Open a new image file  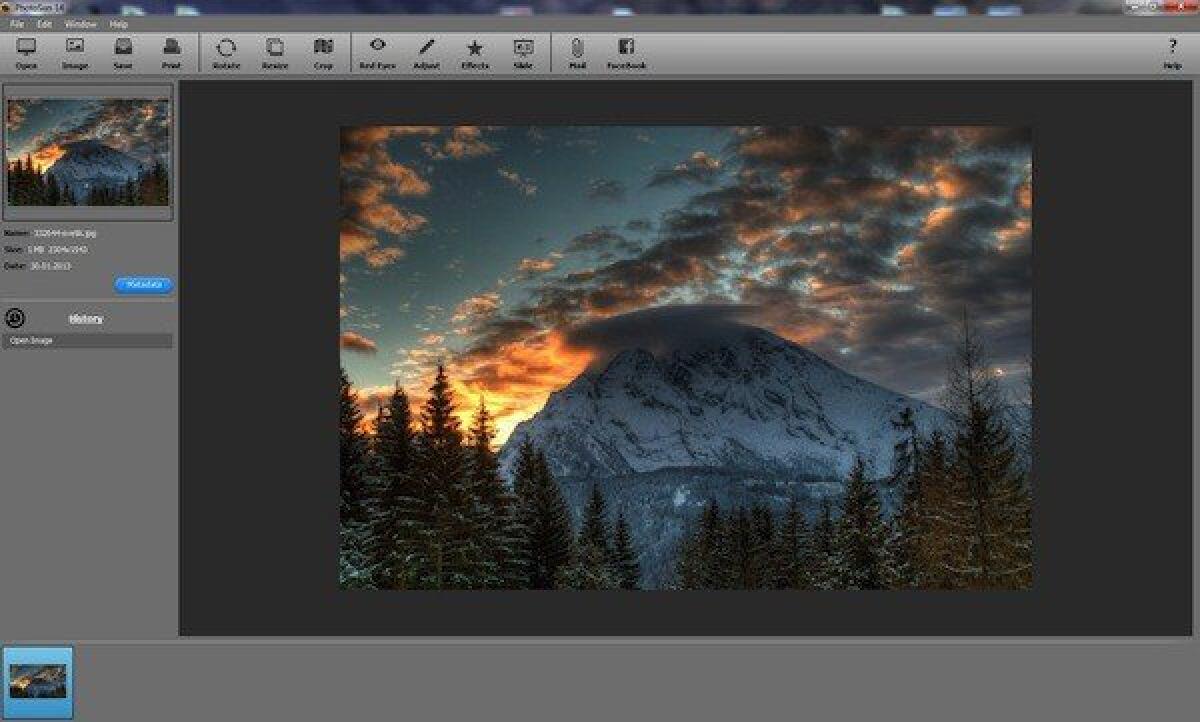tap(27, 52)
